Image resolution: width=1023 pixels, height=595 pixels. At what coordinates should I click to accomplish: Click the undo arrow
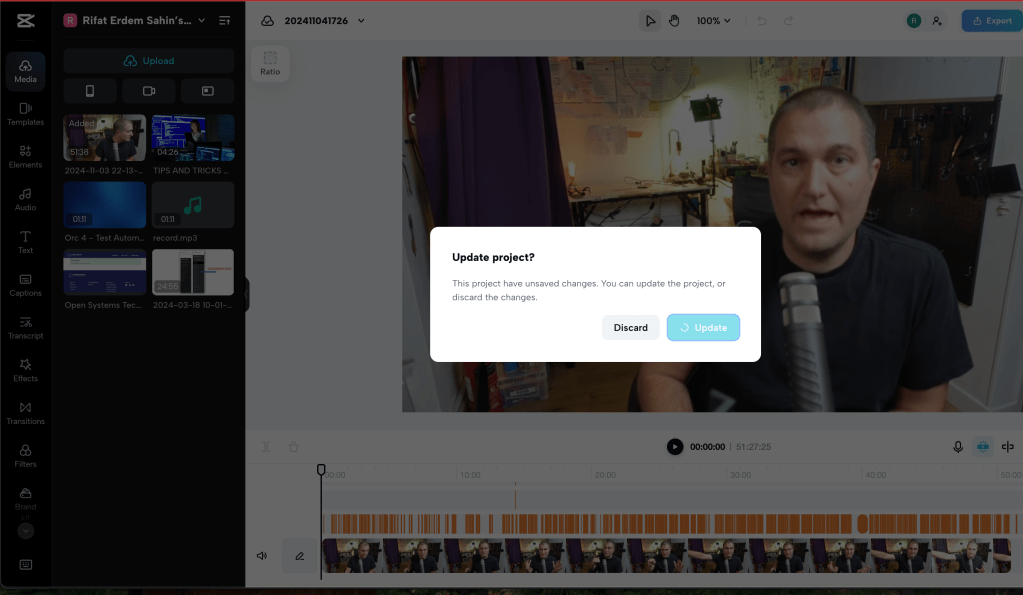tap(761, 21)
